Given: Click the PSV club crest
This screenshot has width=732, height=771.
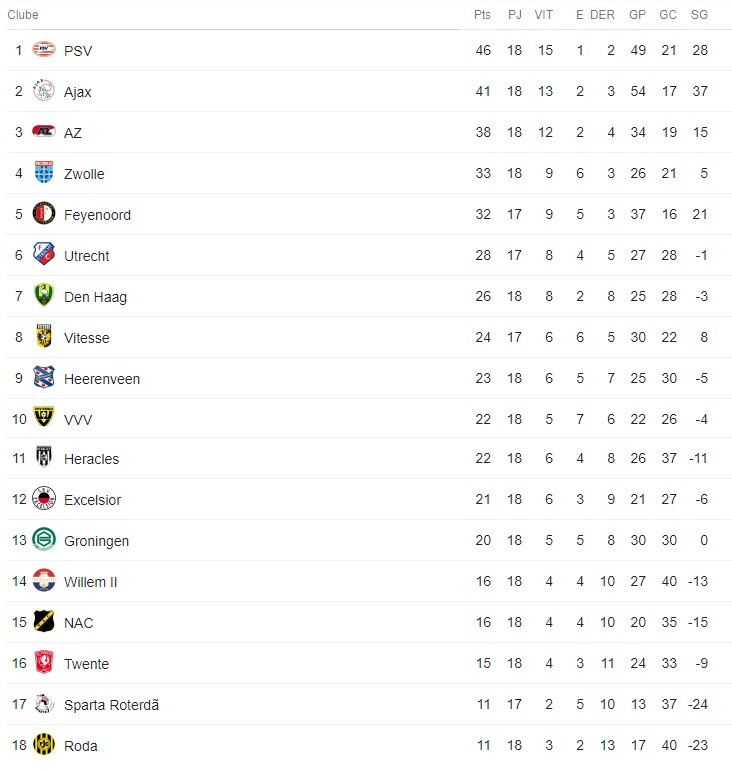Looking at the screenshot, I should coord(44,49).
